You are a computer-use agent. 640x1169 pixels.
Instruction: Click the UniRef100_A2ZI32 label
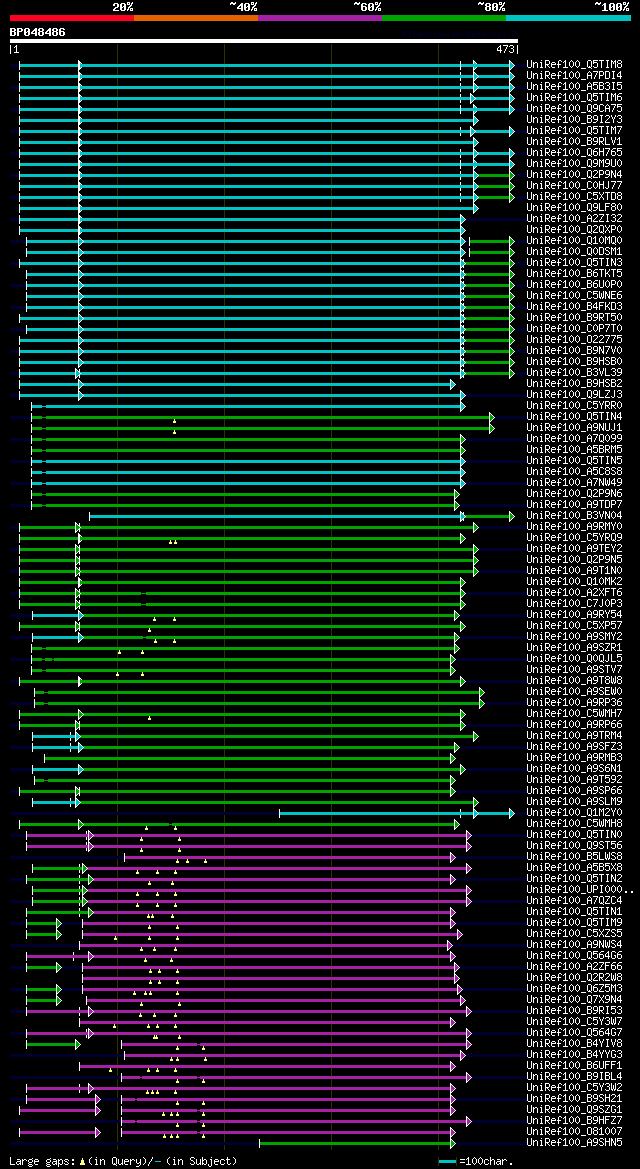(574, 218)
